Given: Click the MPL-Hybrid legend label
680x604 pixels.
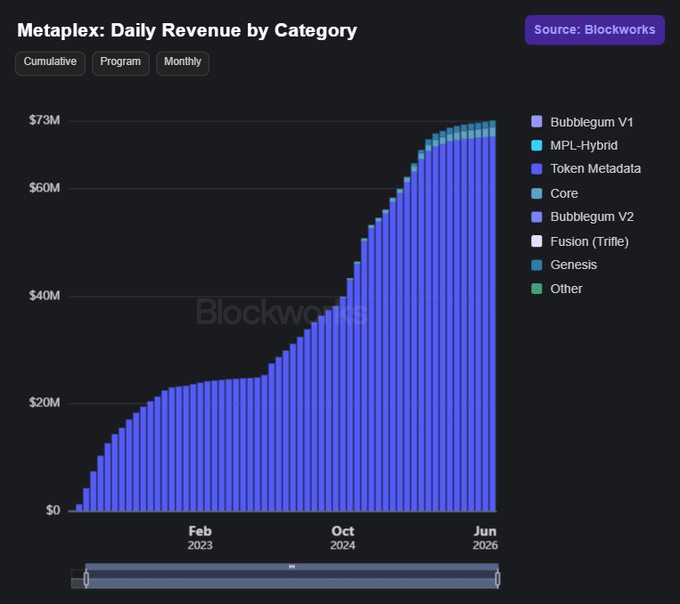Looking at the screenshot, I should tap(584, 146).
